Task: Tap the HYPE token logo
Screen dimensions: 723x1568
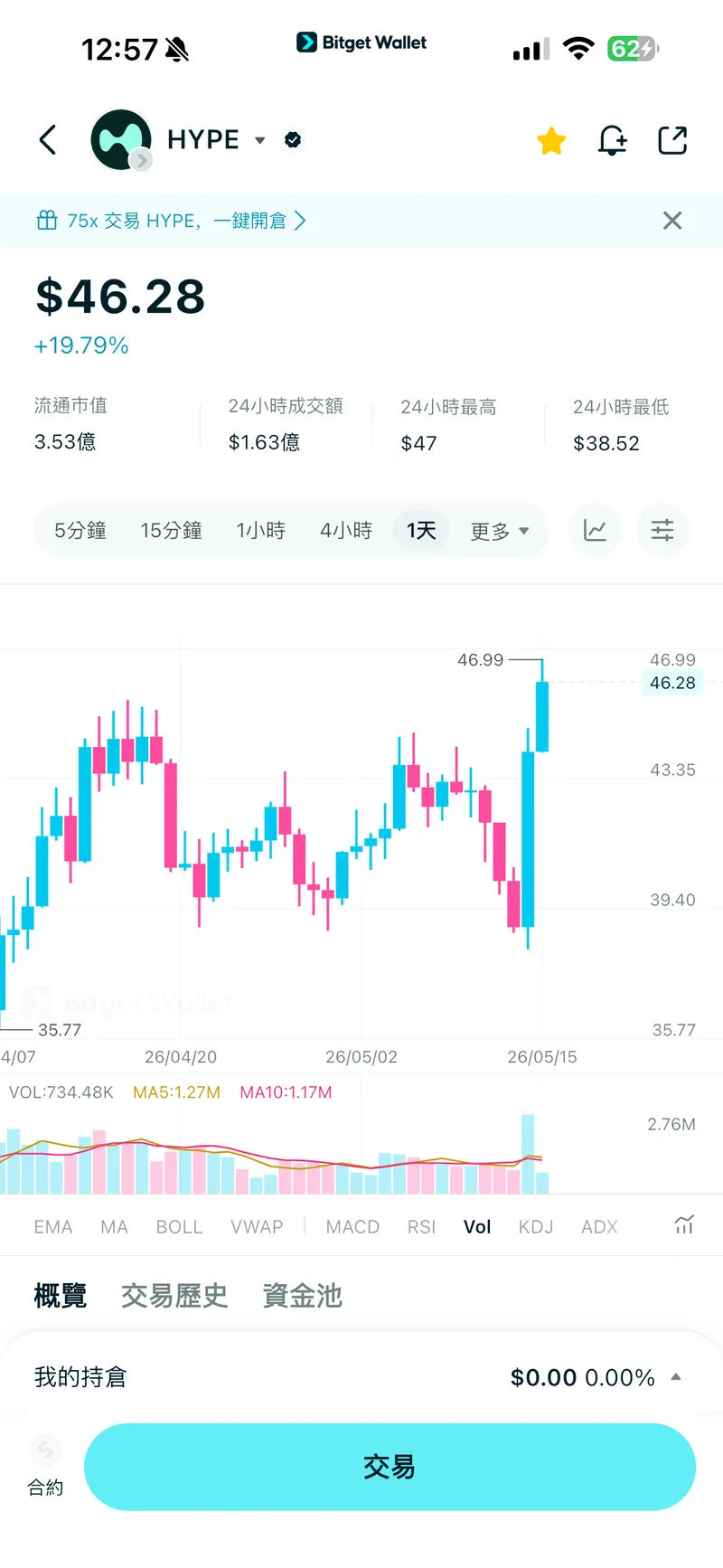Action: 120,139
